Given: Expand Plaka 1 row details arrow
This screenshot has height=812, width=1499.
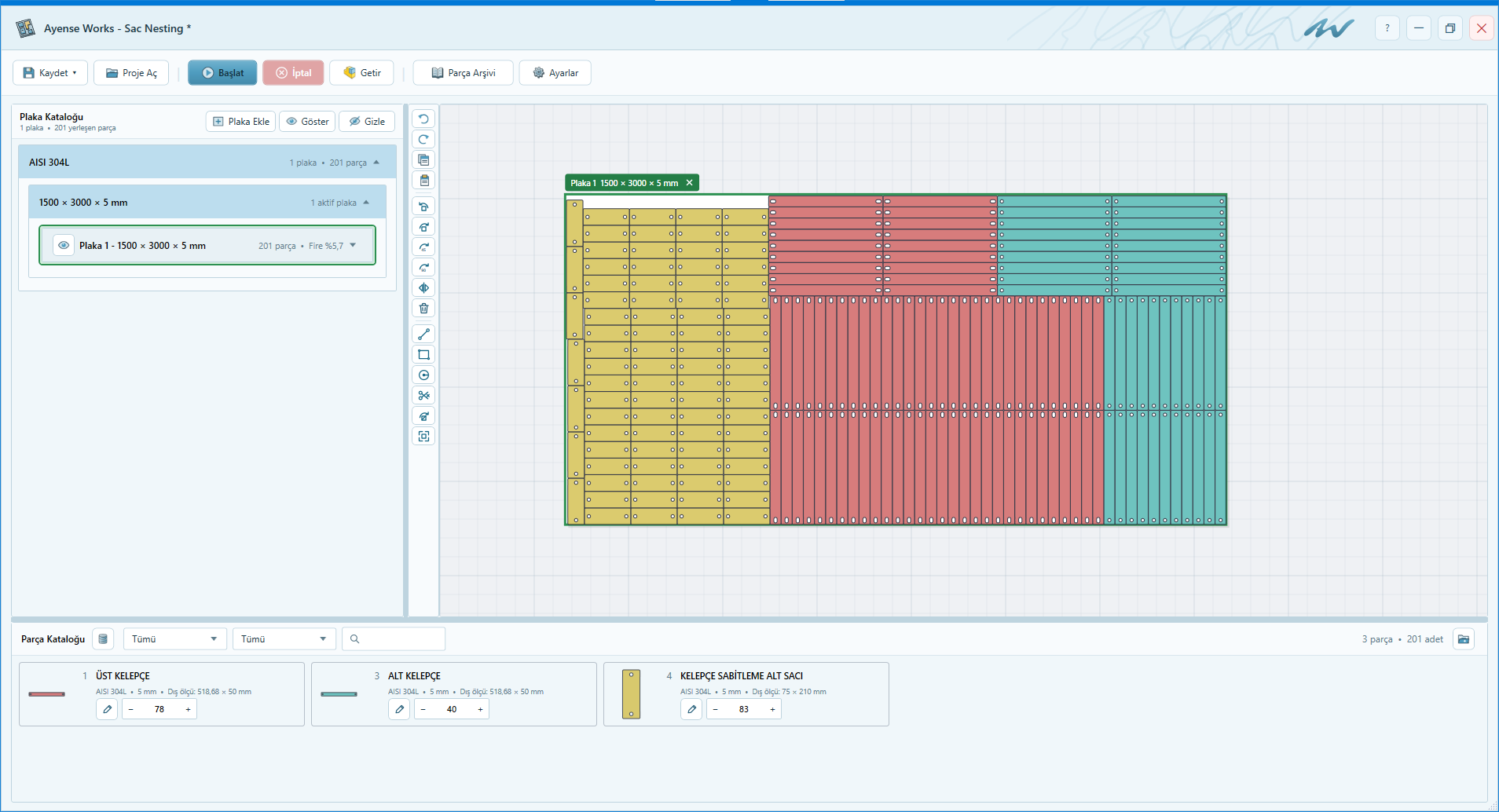Looking at the screenshot, I should click(x=353, y=245).
